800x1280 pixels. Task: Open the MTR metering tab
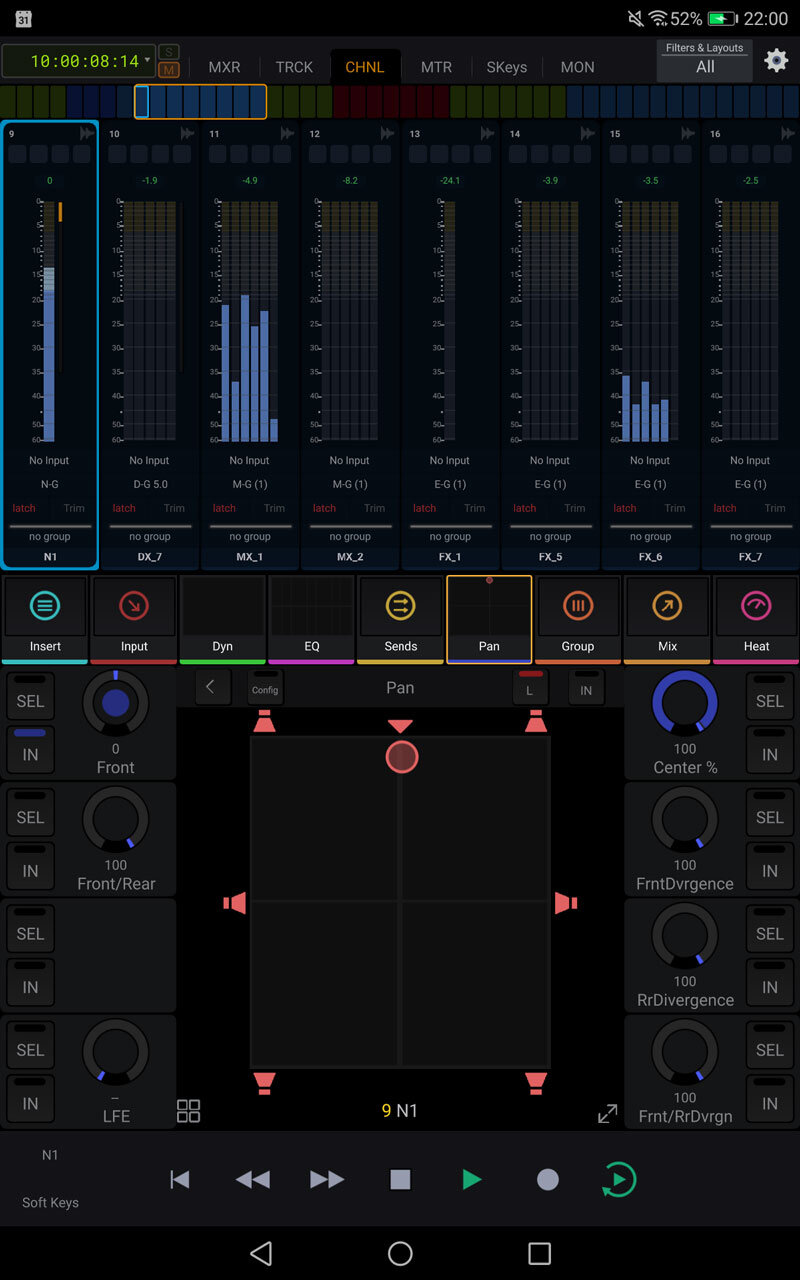(x=436, y=67)
